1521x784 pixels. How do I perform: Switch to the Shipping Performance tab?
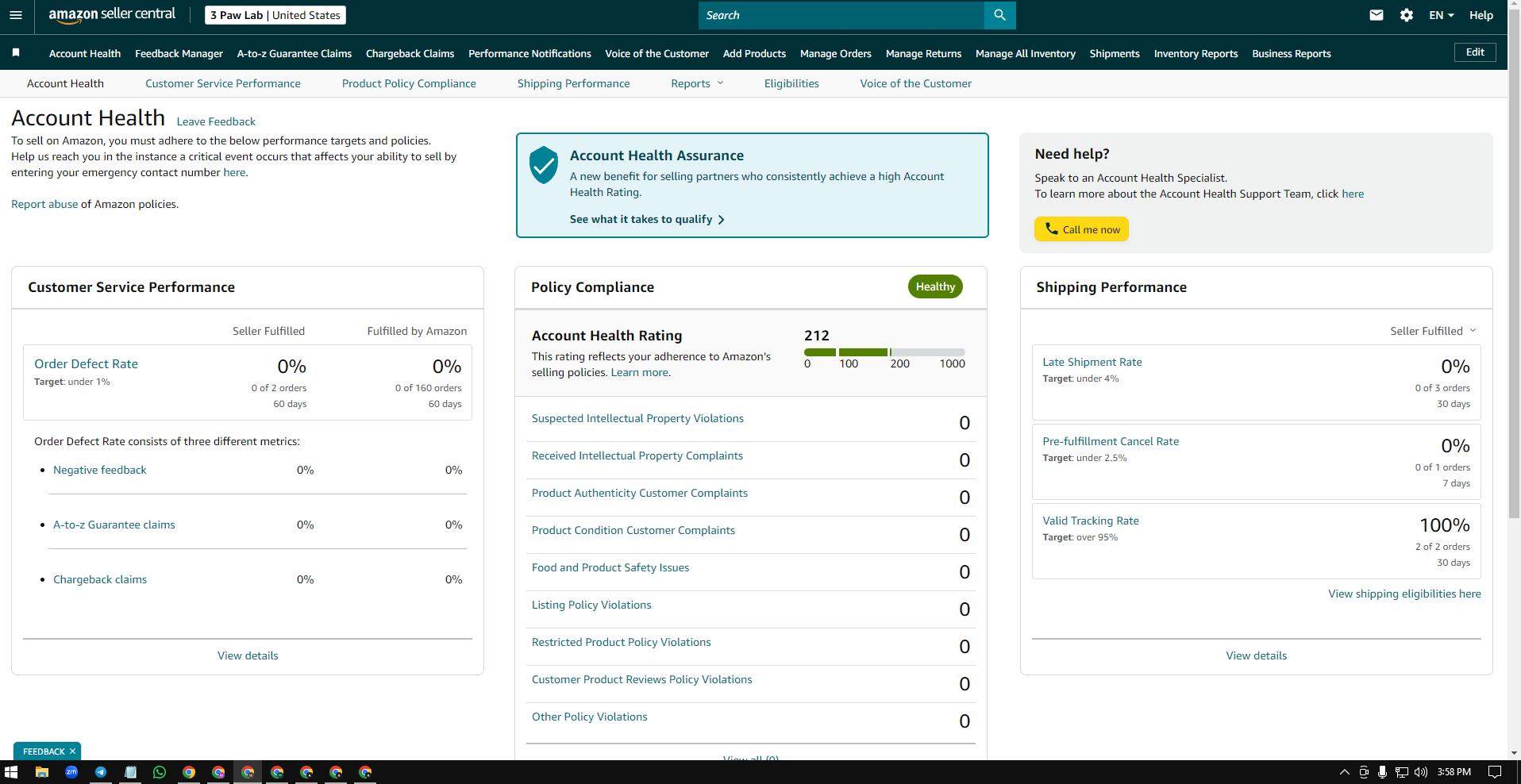573,83
